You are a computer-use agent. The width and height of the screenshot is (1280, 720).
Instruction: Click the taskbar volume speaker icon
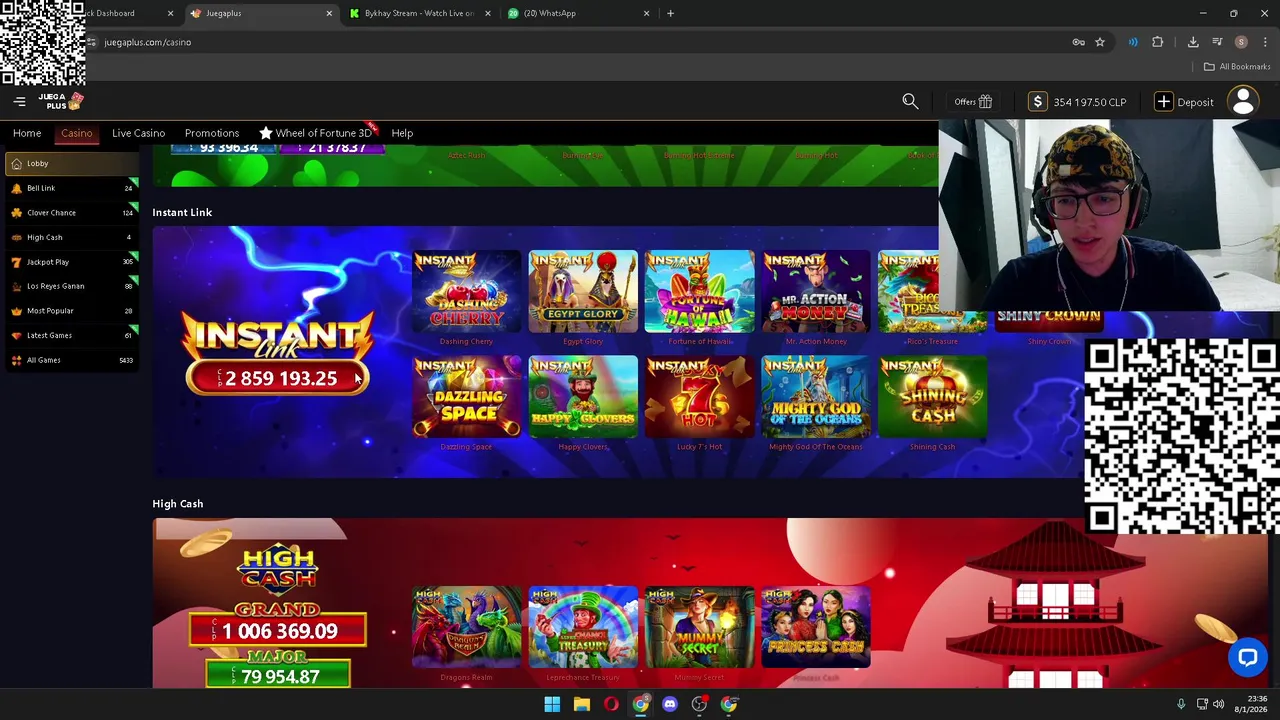pyautogui.click(x=1218, y=704)
